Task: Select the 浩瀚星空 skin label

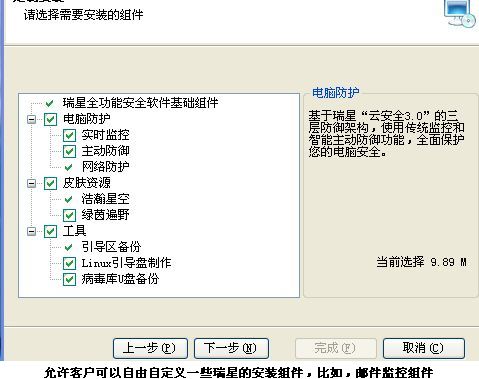Action: [106, 199]
